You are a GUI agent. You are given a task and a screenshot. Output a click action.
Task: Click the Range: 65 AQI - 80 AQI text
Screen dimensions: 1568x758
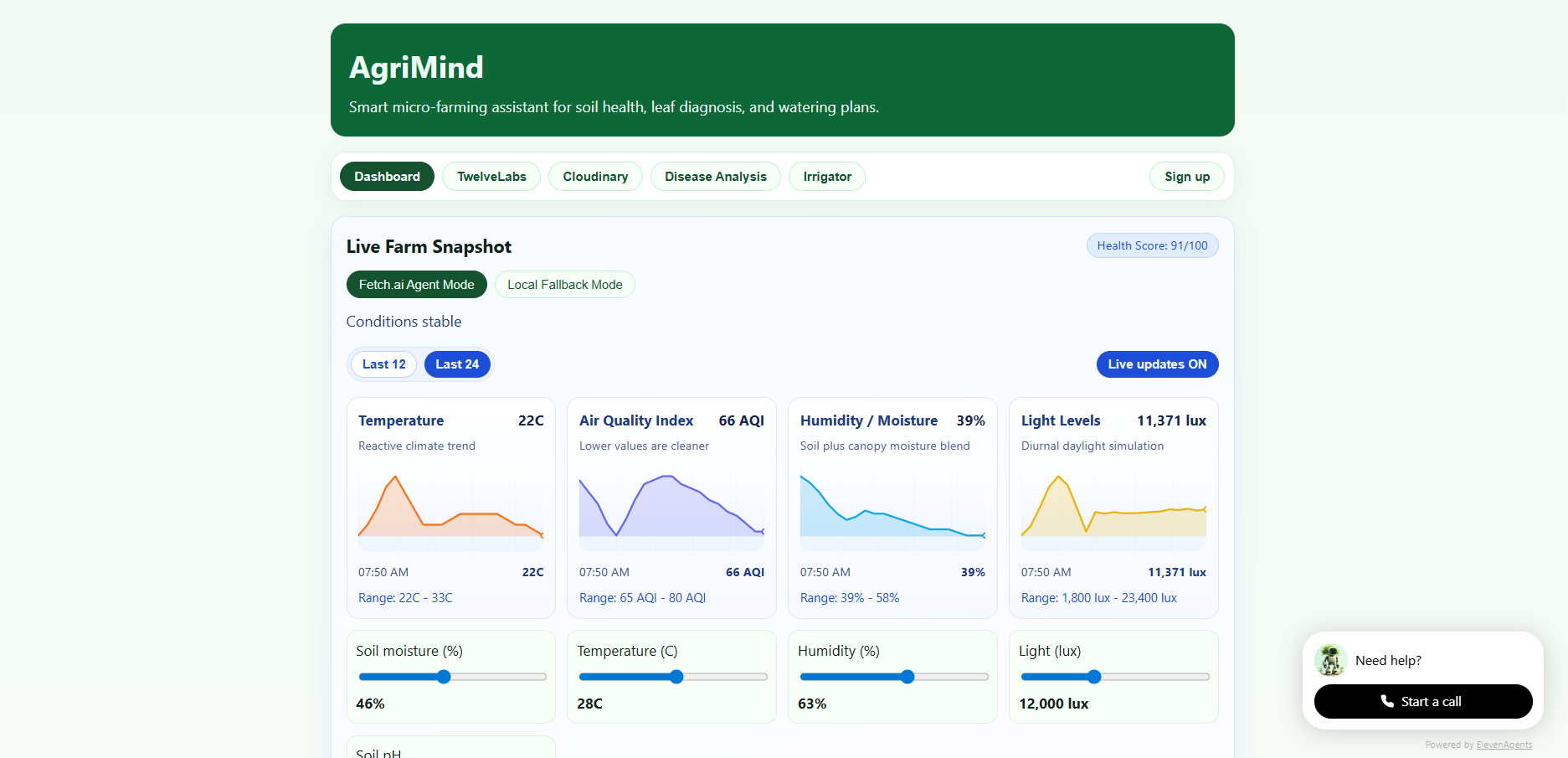click(642, 598)
